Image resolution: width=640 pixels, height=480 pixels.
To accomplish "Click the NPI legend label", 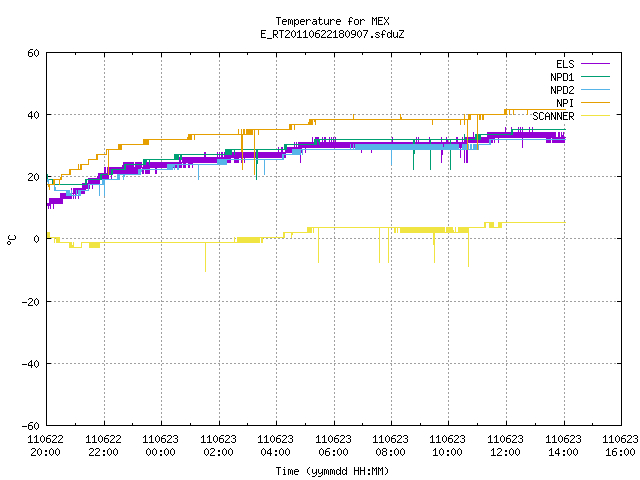I will (x=565, y=103).
